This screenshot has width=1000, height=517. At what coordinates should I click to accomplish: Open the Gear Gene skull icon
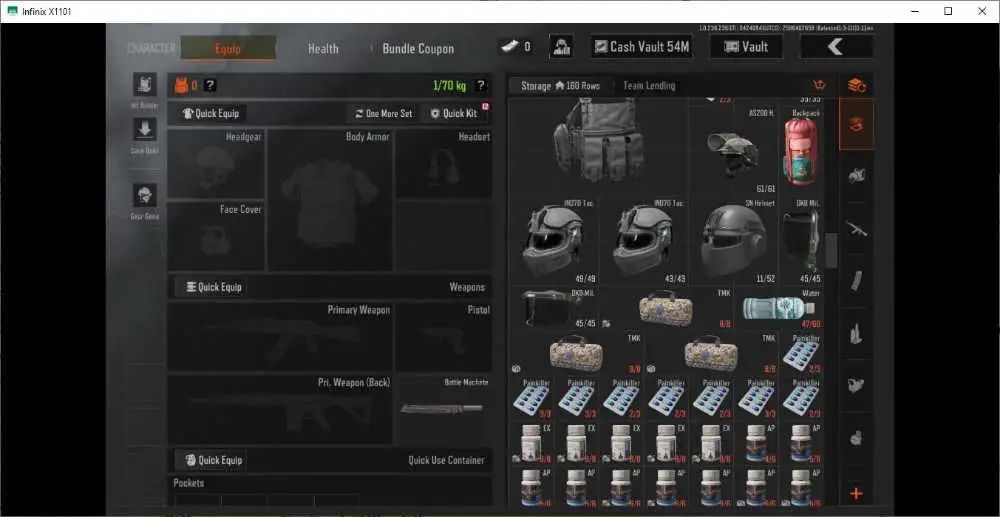(145, 195)
